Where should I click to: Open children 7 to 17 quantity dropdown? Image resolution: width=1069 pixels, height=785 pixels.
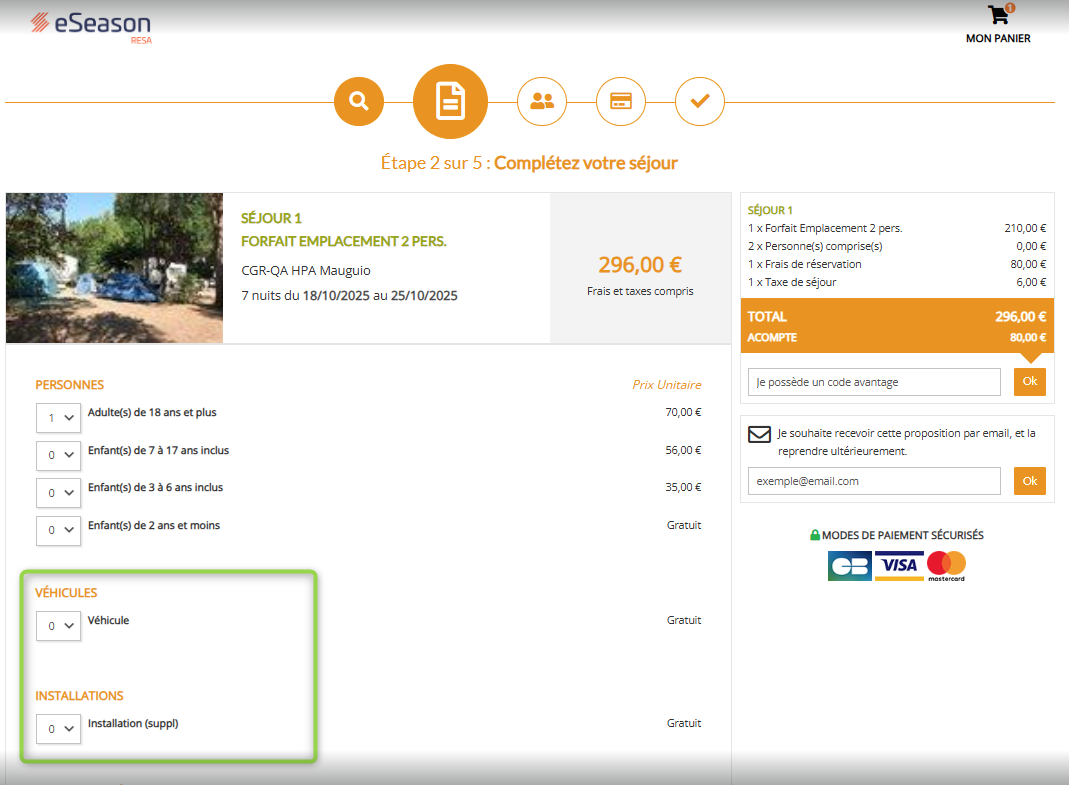(x=58, y=456)
